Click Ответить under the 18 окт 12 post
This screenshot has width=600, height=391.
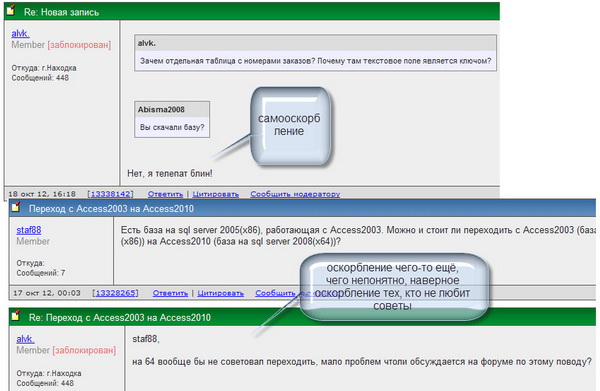tap(165, 194)
